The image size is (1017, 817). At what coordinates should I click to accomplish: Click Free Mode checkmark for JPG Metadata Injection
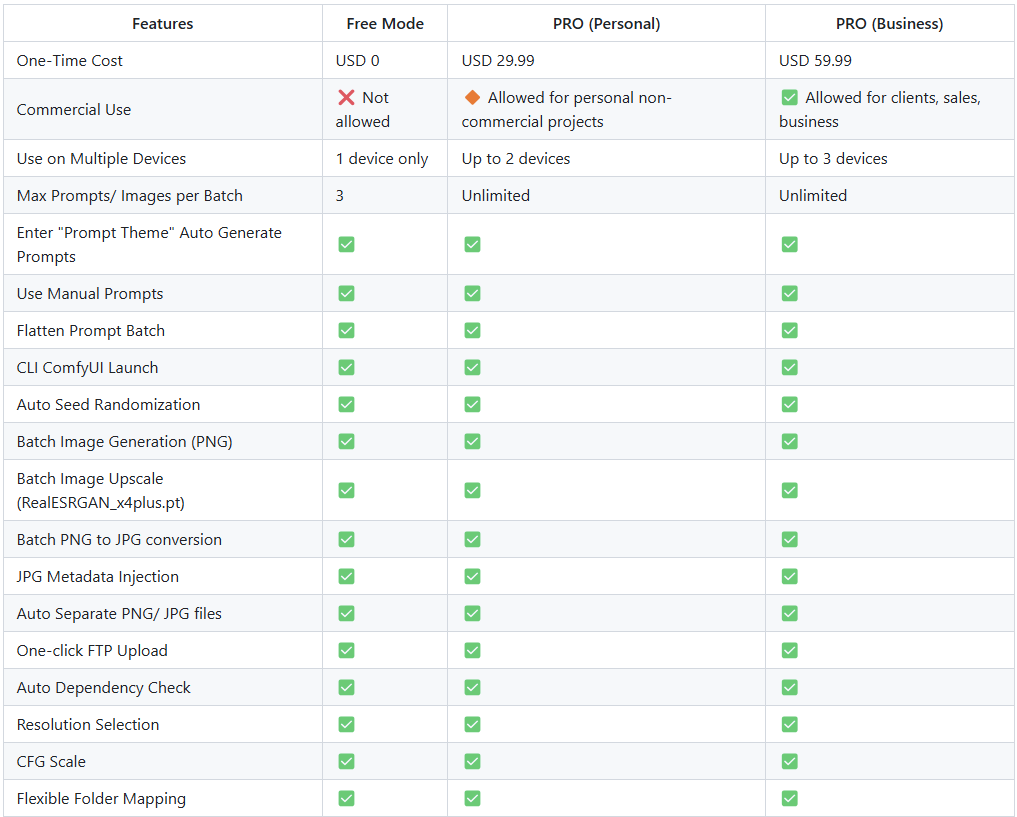coord(346,577)
